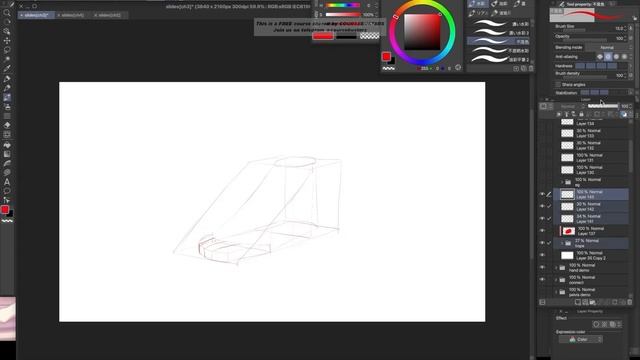Viewport: 640px width, 360px height.
Task: Select the Airbrush tool
Action: pos(7,107)
